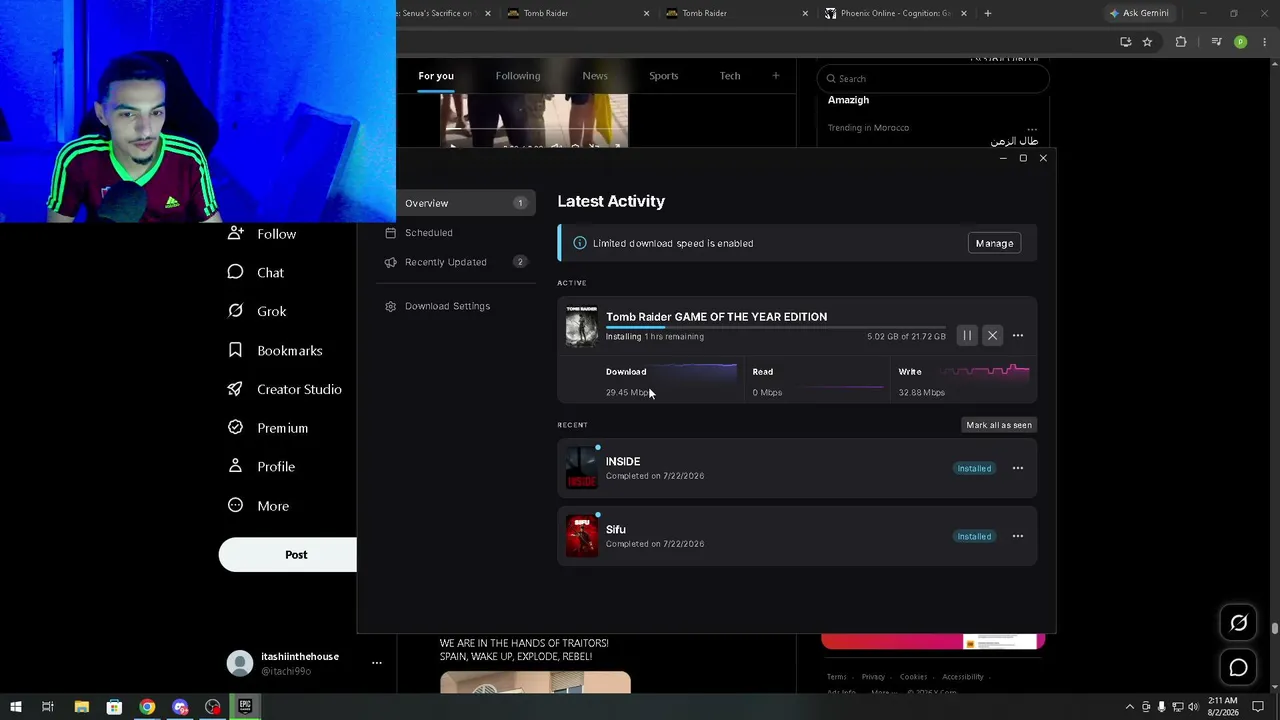
Task: Click the Download Settings gear icon
Action: point(391,306)
